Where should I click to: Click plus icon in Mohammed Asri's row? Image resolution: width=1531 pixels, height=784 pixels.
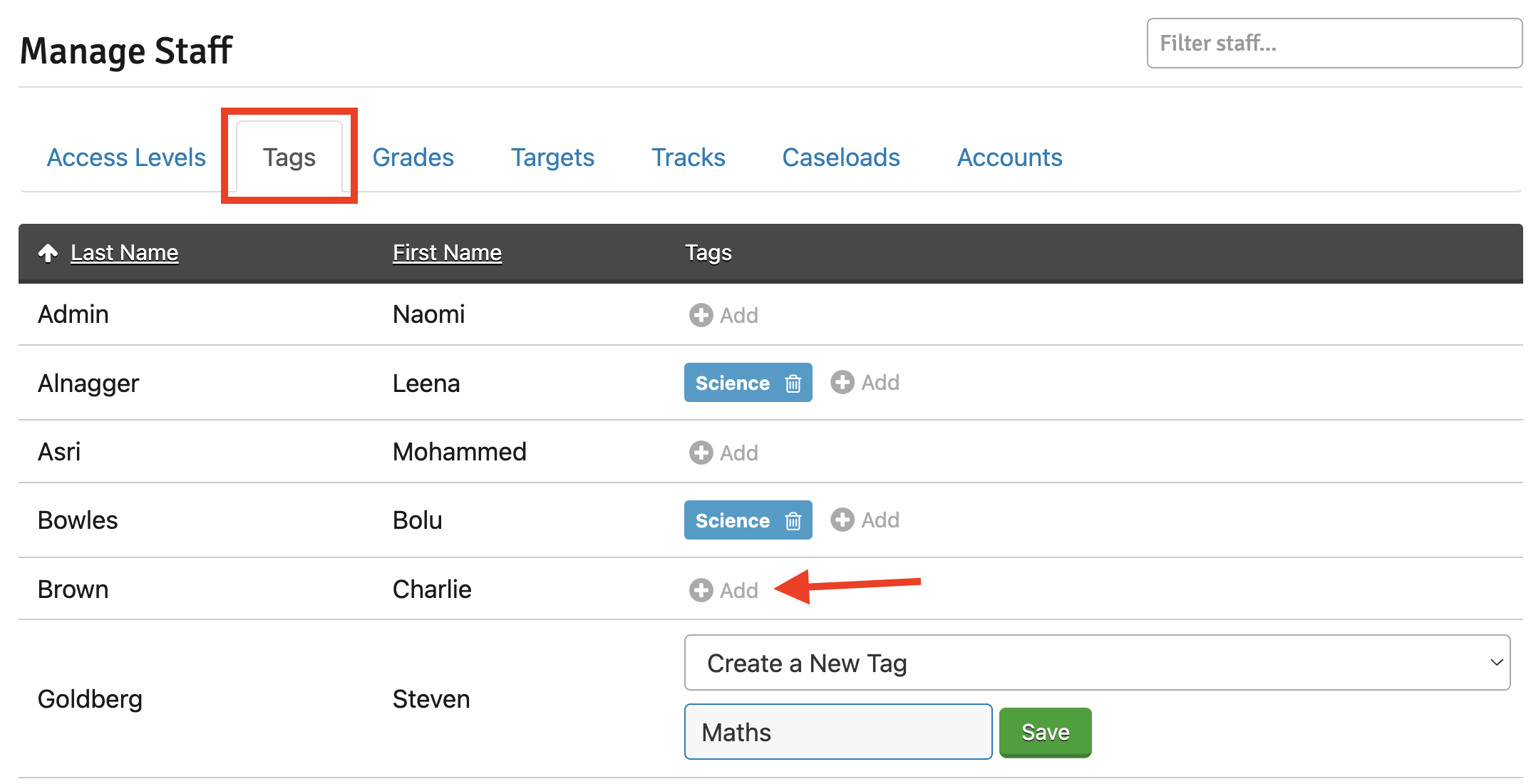[701, 453]
